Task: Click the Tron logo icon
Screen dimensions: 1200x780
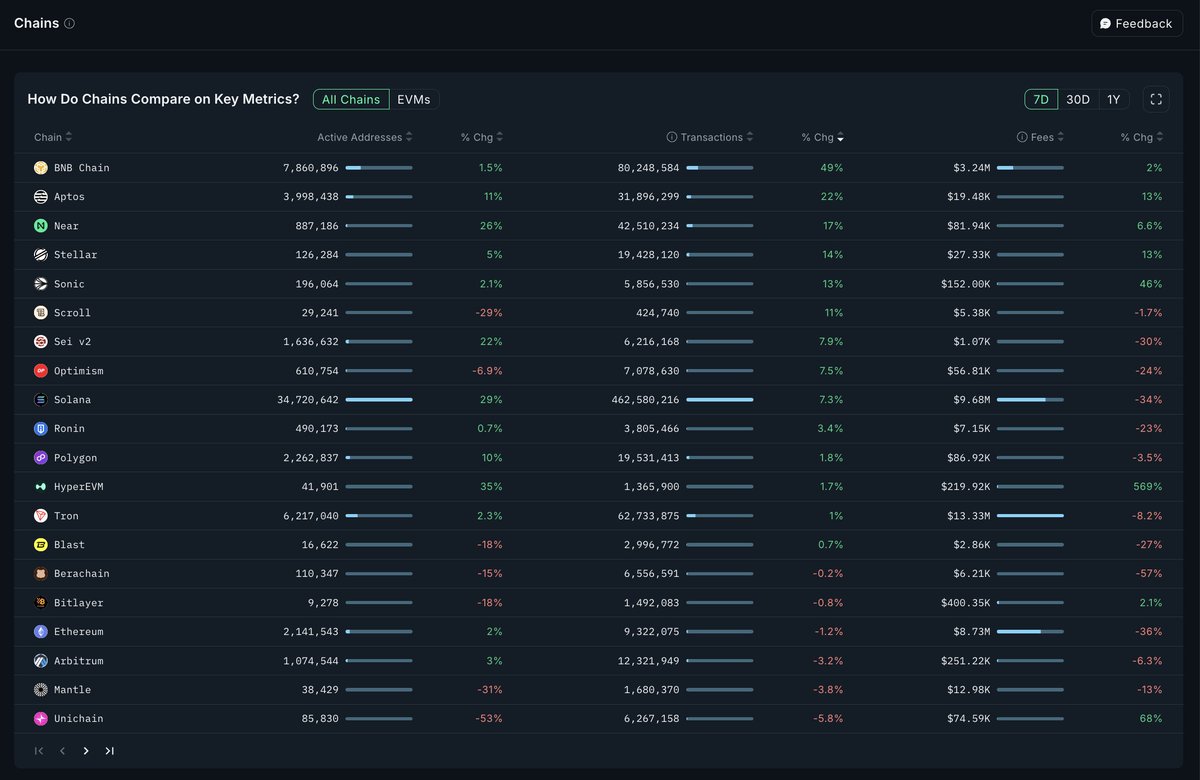Action: [41, 516]
